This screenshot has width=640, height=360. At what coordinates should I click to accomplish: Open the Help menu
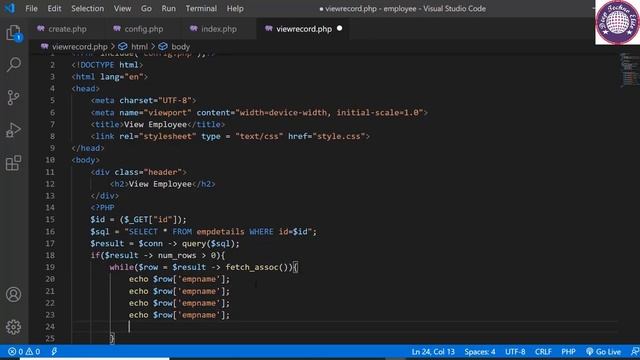[x=235, y=9]
